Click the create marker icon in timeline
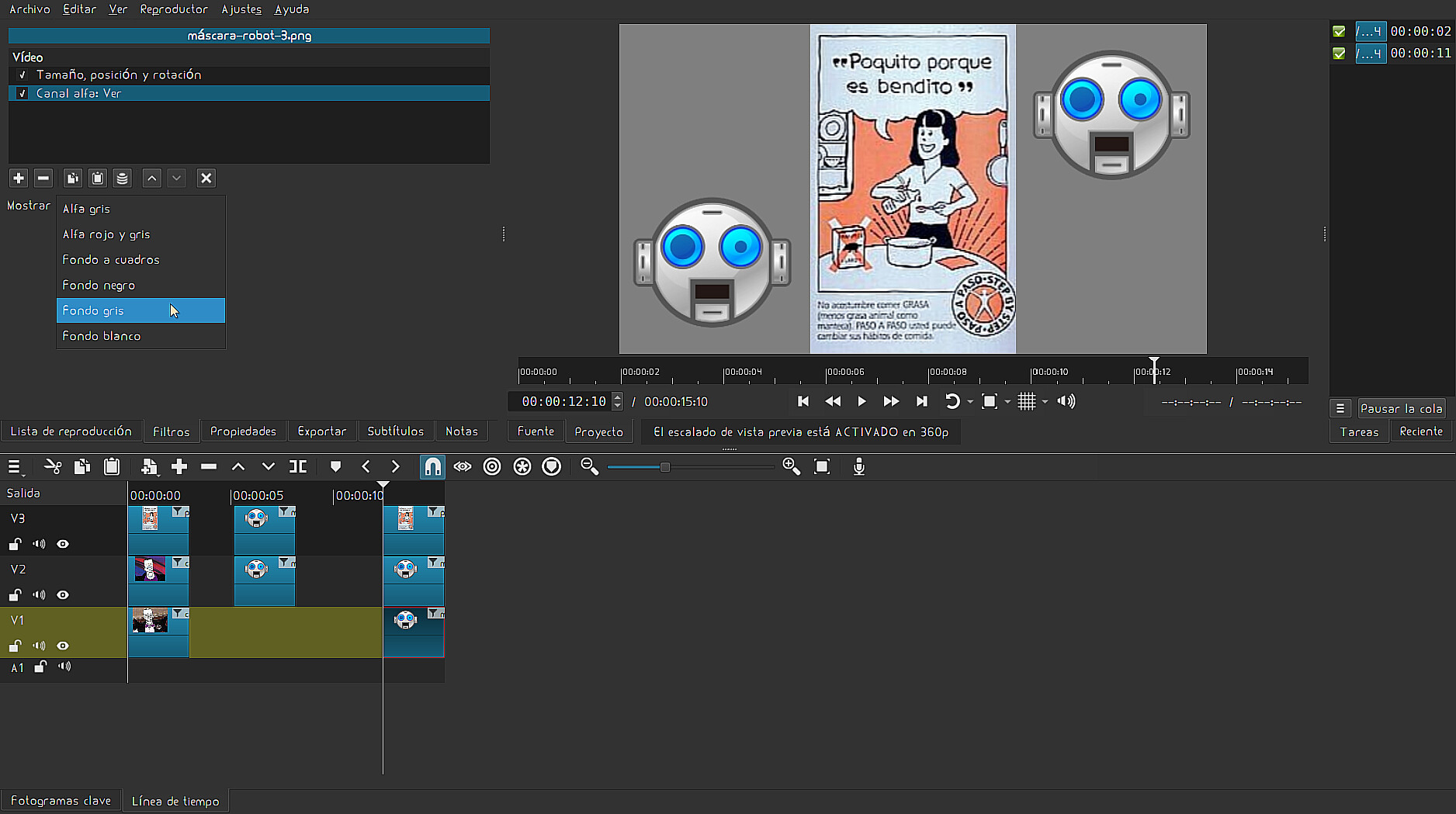The width and height of the screenshot is (1456, 814). [x=335, y=466]
